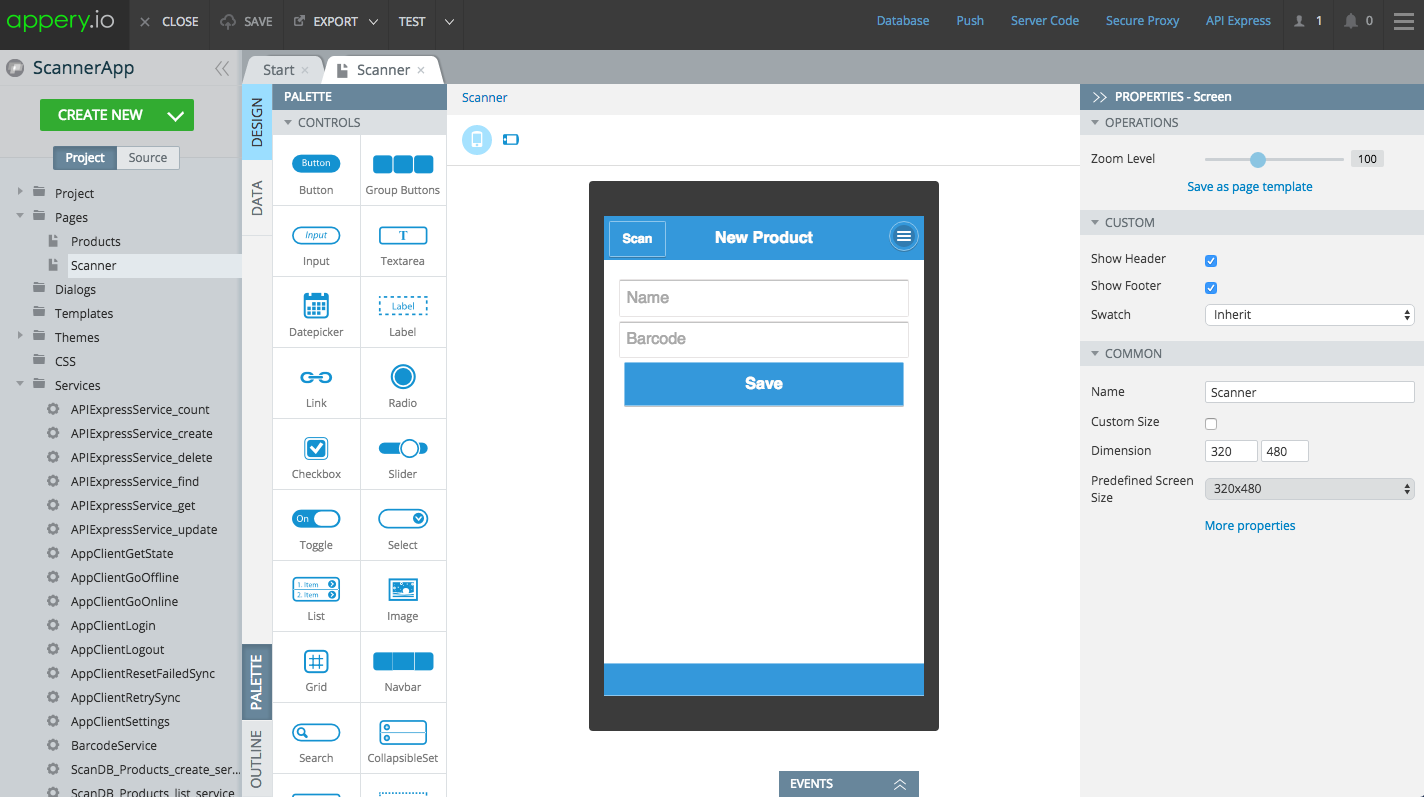The height and width of the screenshot is (797, 1424).
Task: Toggle the Show Header checkbox
Action: tap(1211, 260)
